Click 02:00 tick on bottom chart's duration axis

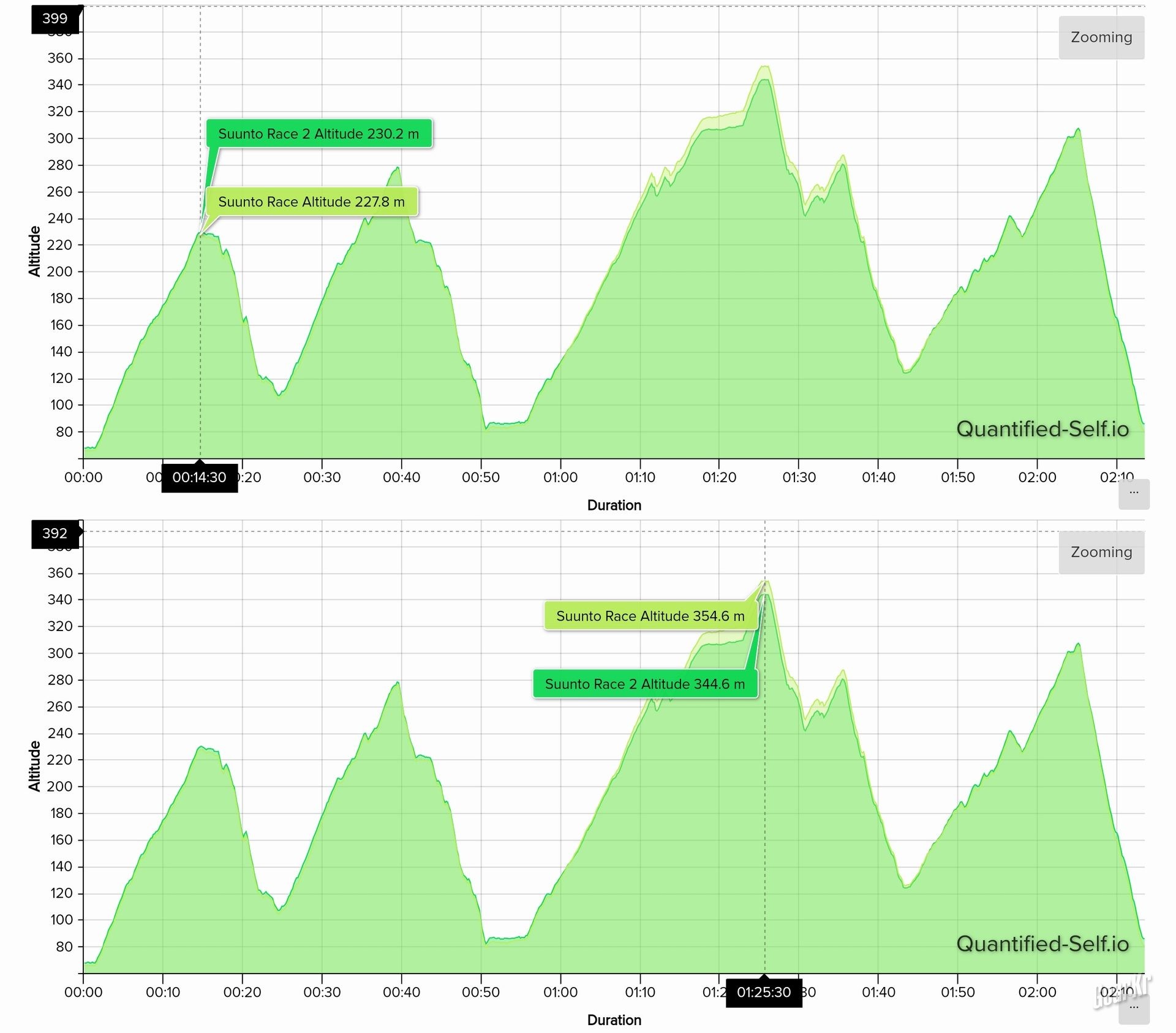coord(1037,992)
